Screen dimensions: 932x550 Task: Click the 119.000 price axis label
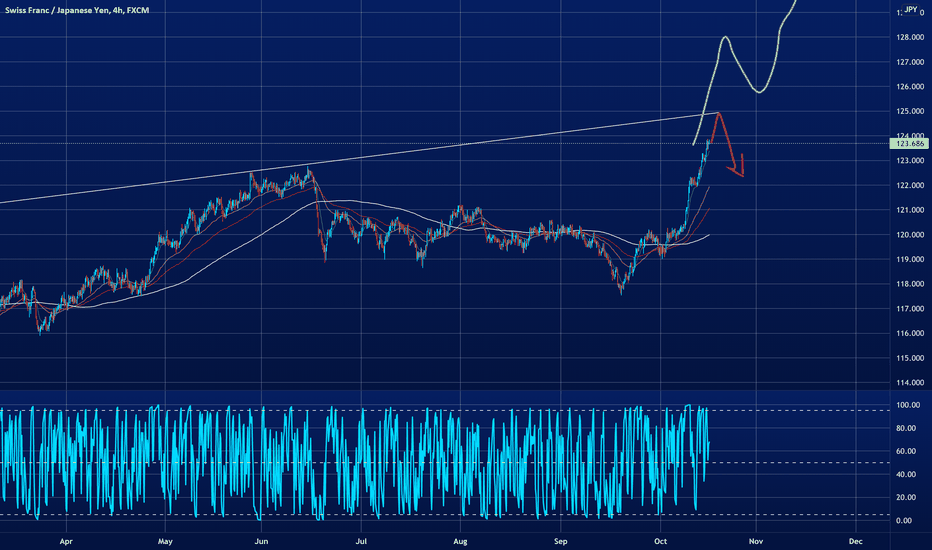(x=910, y=259)
